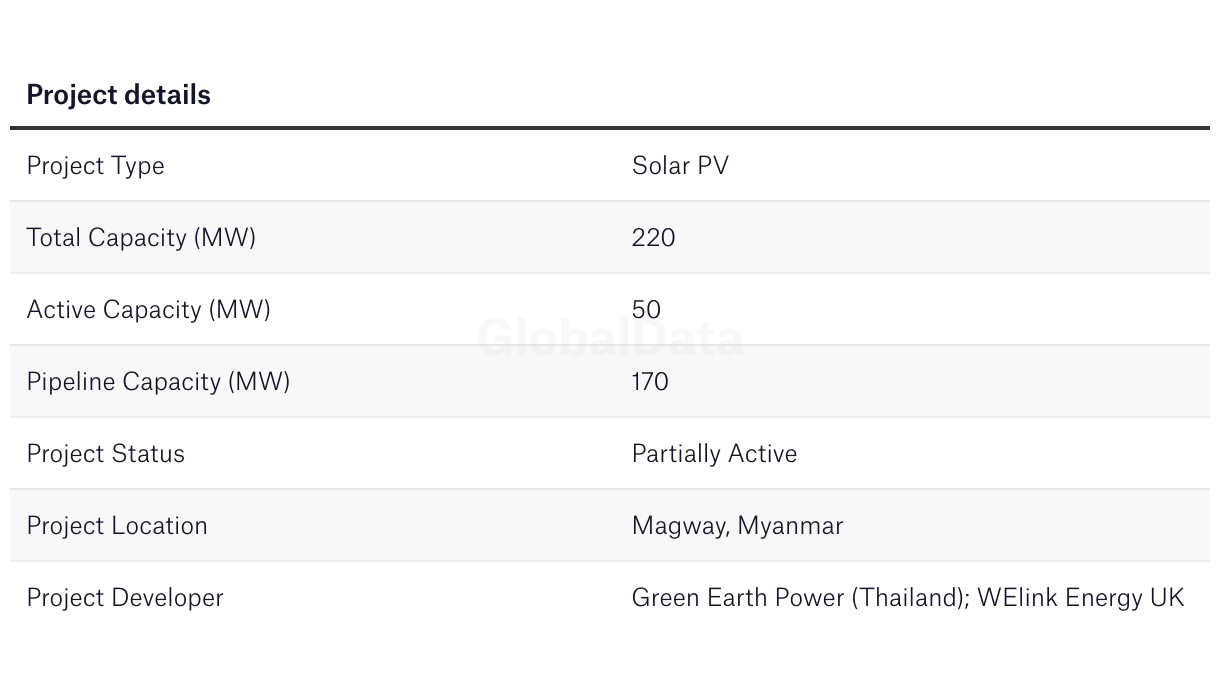Click the faint GlobalData watermark
This screenshot has height=674, width=1220.
pyautogui.click(x=610, y=338)
